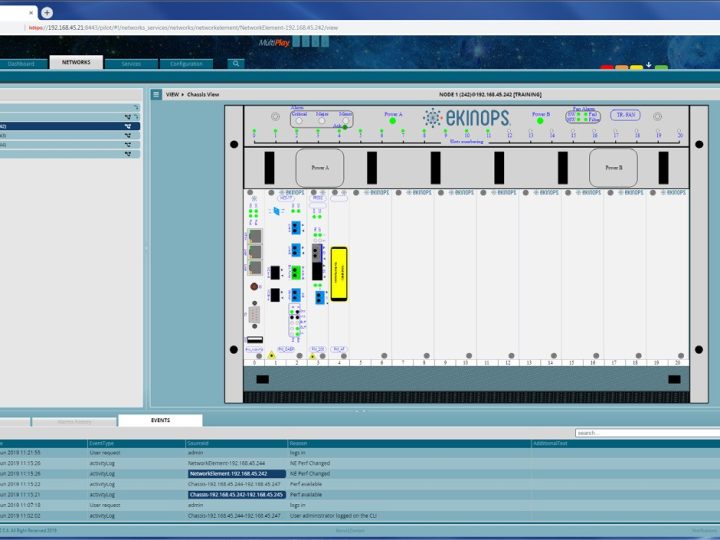This screenshot has width=720, height=540.
Task: Open the Dashboard tab
Action: click(21, 64)
